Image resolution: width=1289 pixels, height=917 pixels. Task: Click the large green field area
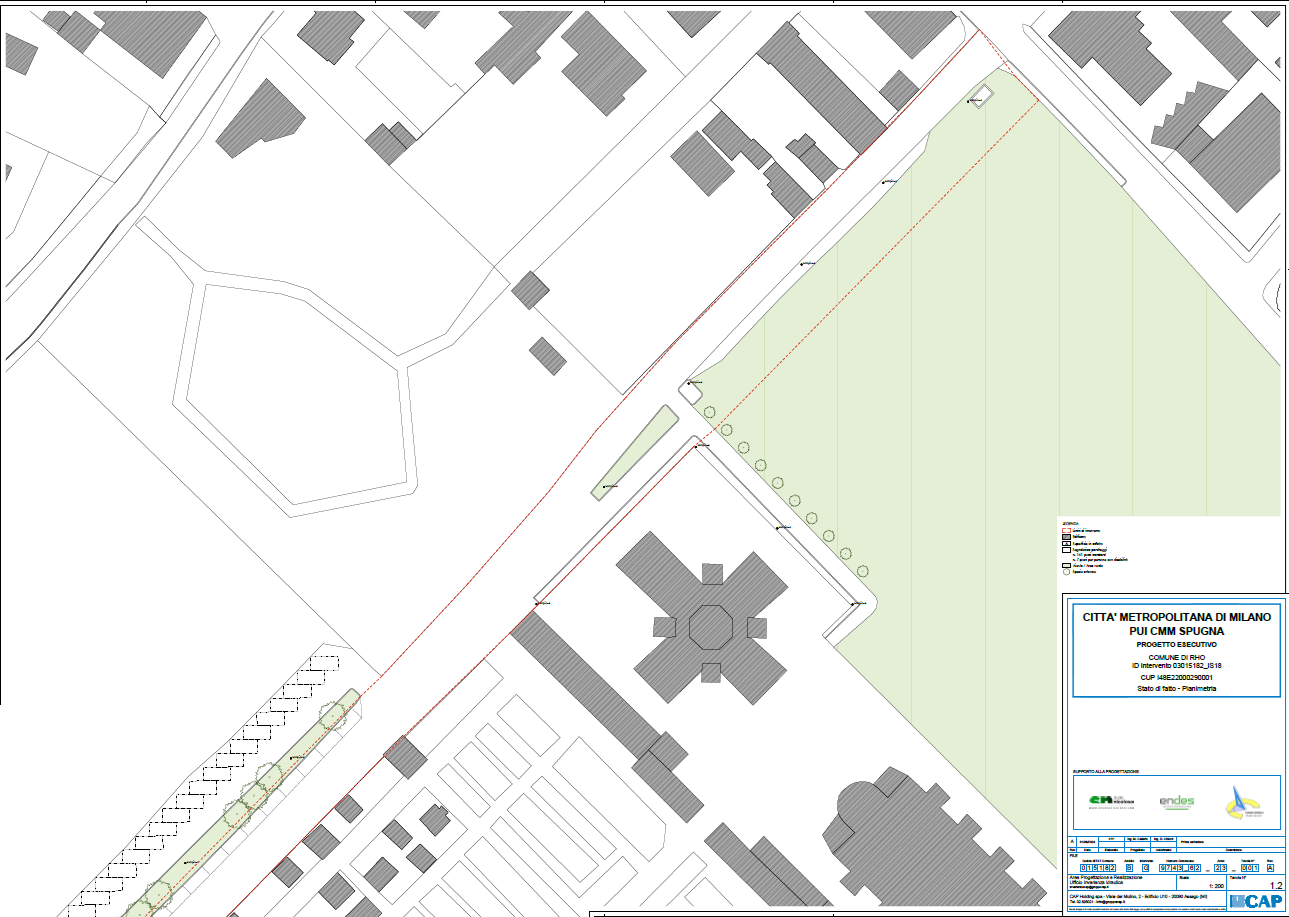[1000, 400]
